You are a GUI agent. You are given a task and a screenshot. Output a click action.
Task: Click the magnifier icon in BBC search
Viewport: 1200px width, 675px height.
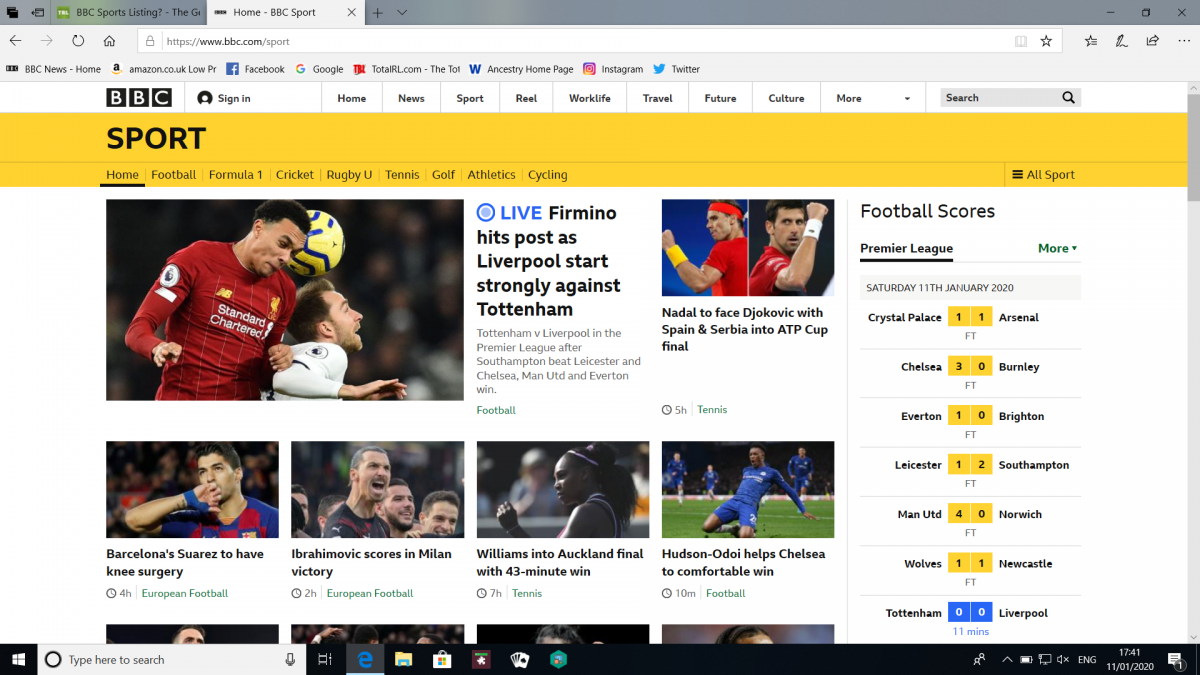(1068, 98)
